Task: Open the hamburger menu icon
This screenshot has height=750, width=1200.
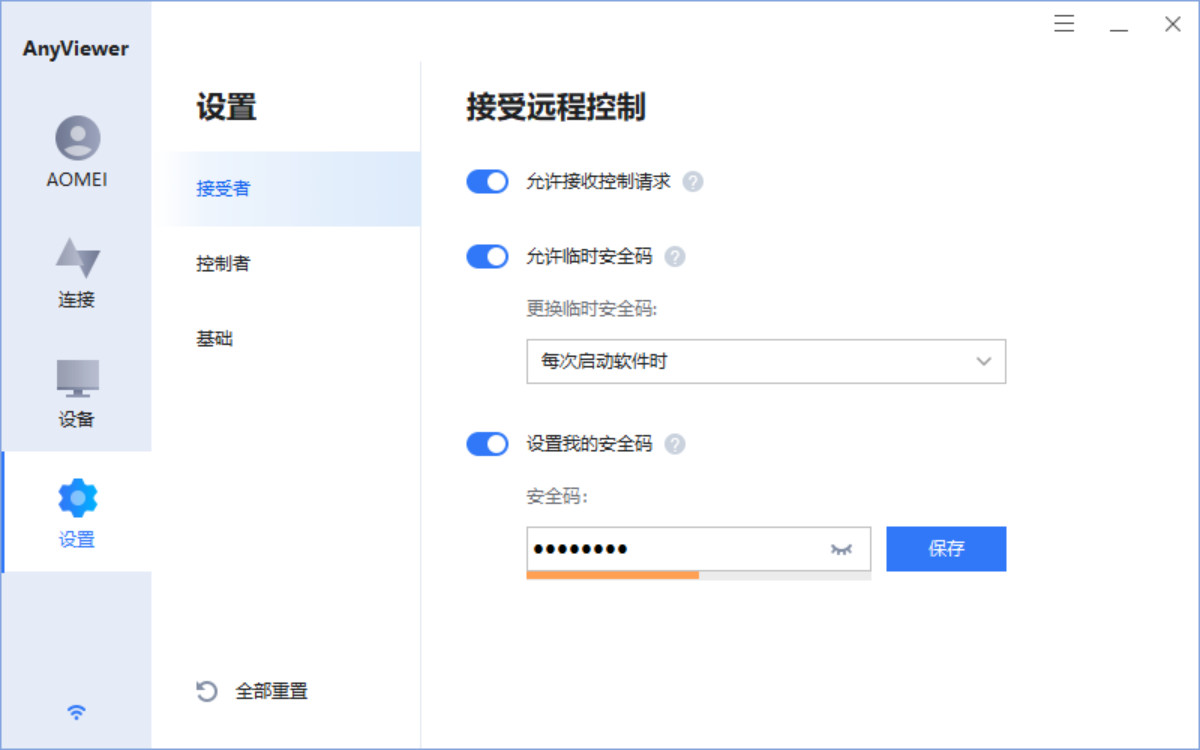Action: [x=1064, y=24]
